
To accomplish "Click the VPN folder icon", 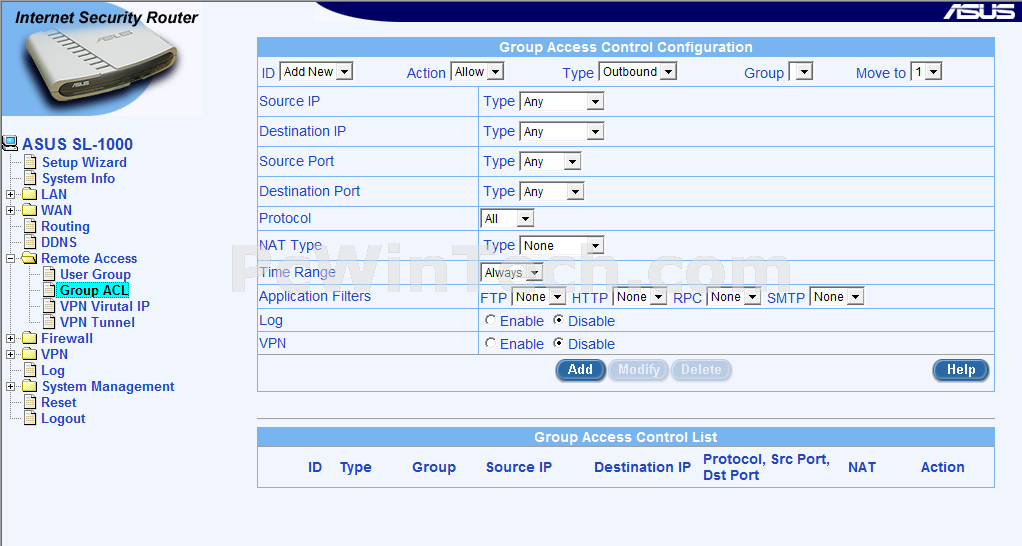I will [x=29, y=354].
